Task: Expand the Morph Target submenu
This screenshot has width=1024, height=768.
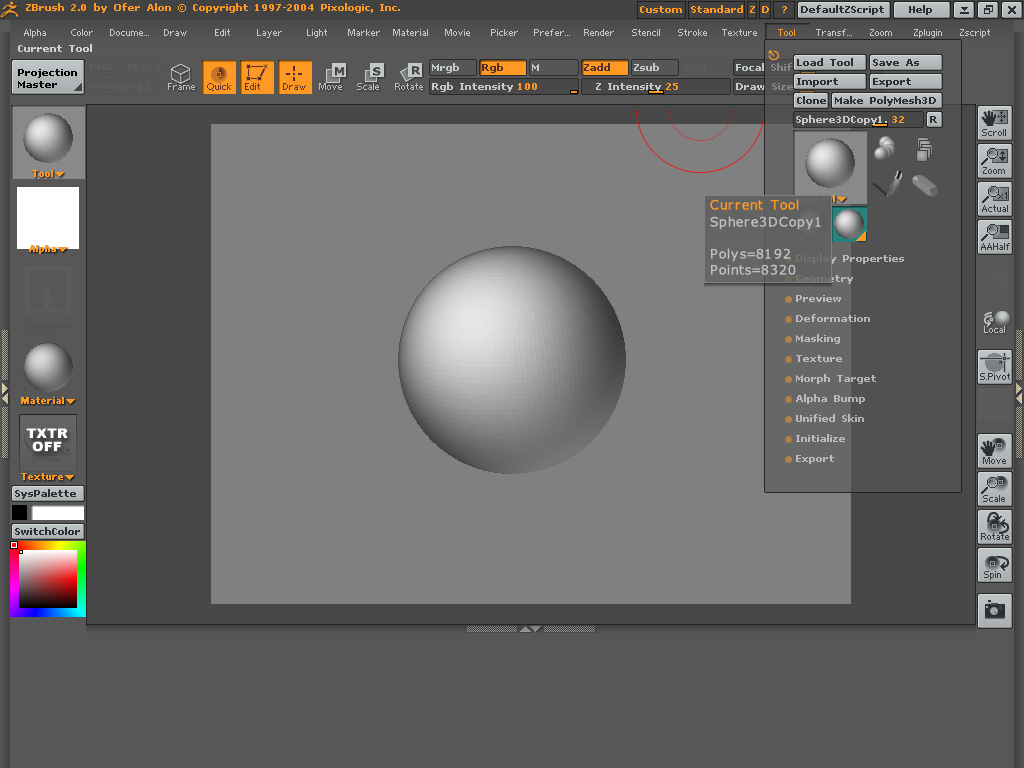Action: pos(835,379)
